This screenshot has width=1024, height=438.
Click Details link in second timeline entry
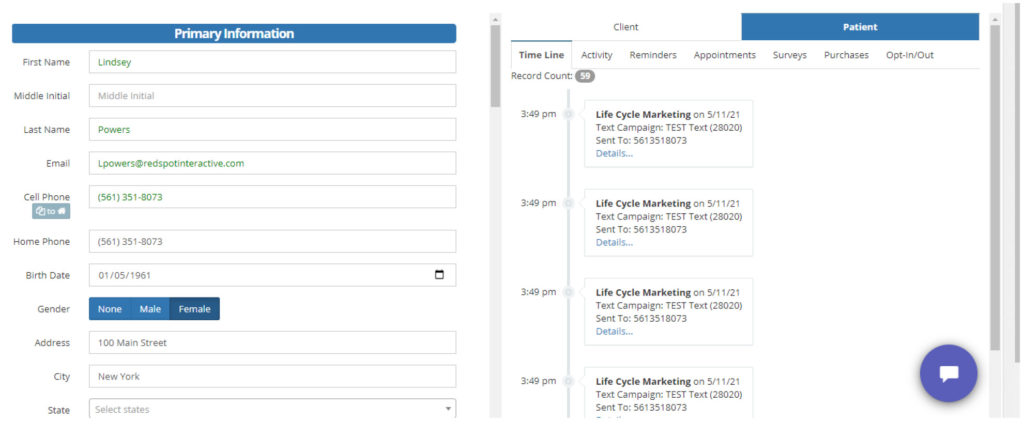pos(614,242)
